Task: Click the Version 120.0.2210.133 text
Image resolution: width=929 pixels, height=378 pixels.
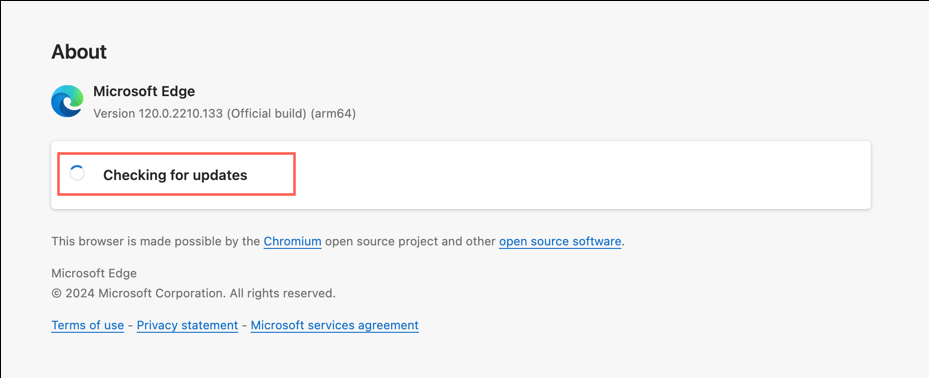Action: [225, 113]
